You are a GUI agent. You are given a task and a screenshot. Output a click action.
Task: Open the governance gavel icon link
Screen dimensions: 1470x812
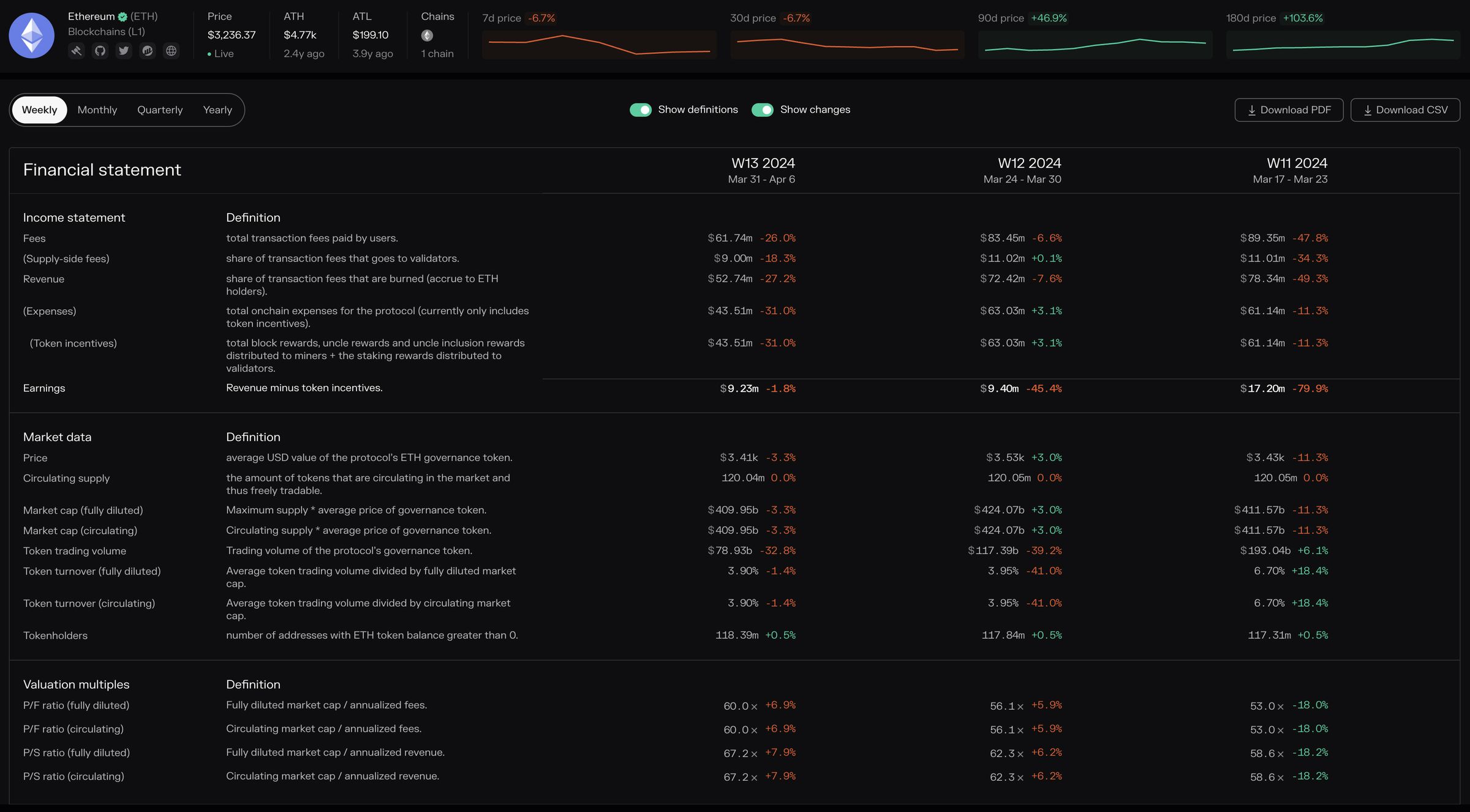[77, 51]
